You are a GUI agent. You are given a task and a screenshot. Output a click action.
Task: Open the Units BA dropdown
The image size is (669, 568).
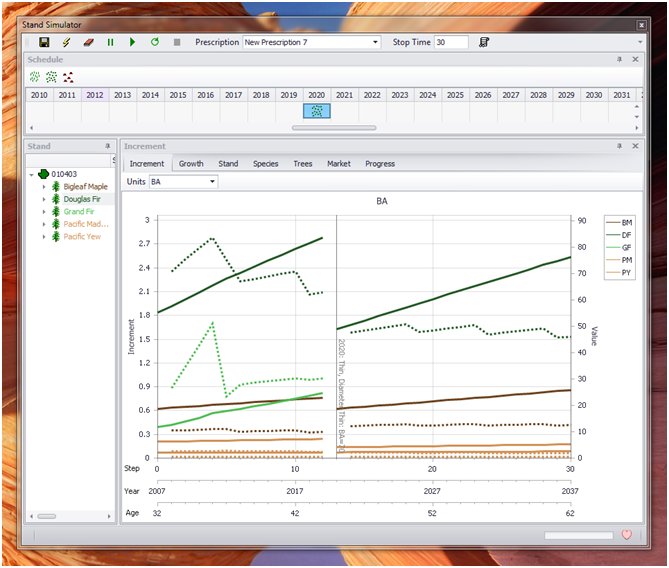point(212,182)
